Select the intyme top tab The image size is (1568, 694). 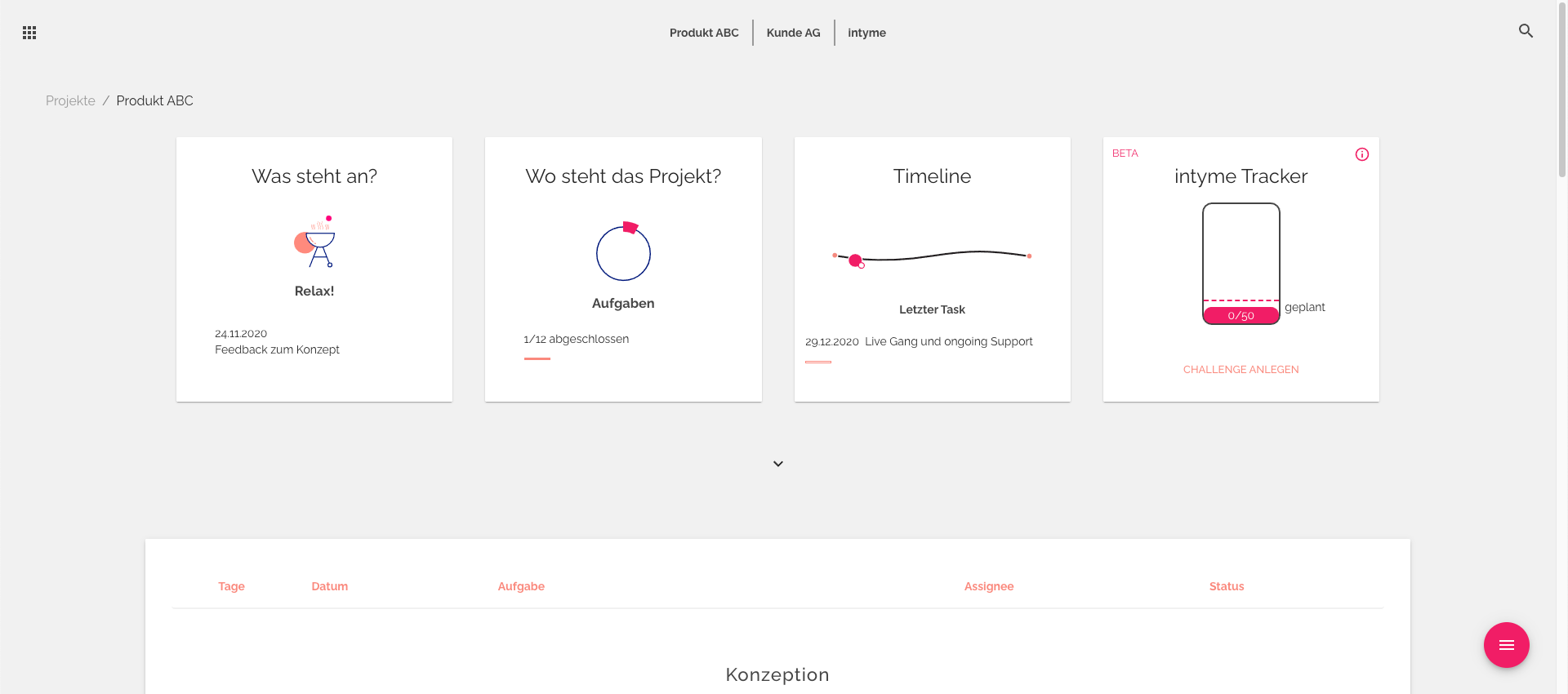pos(866,33)
